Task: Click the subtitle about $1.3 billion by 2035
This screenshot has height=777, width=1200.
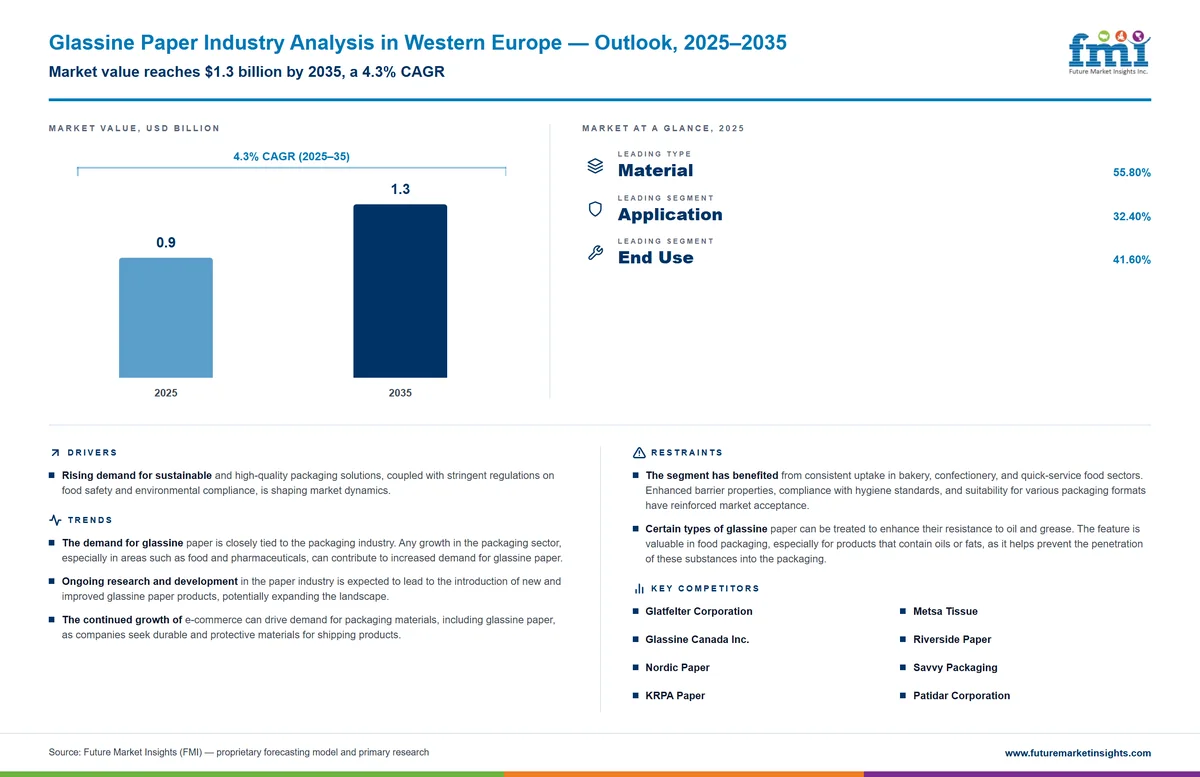Action: (247, 72)
